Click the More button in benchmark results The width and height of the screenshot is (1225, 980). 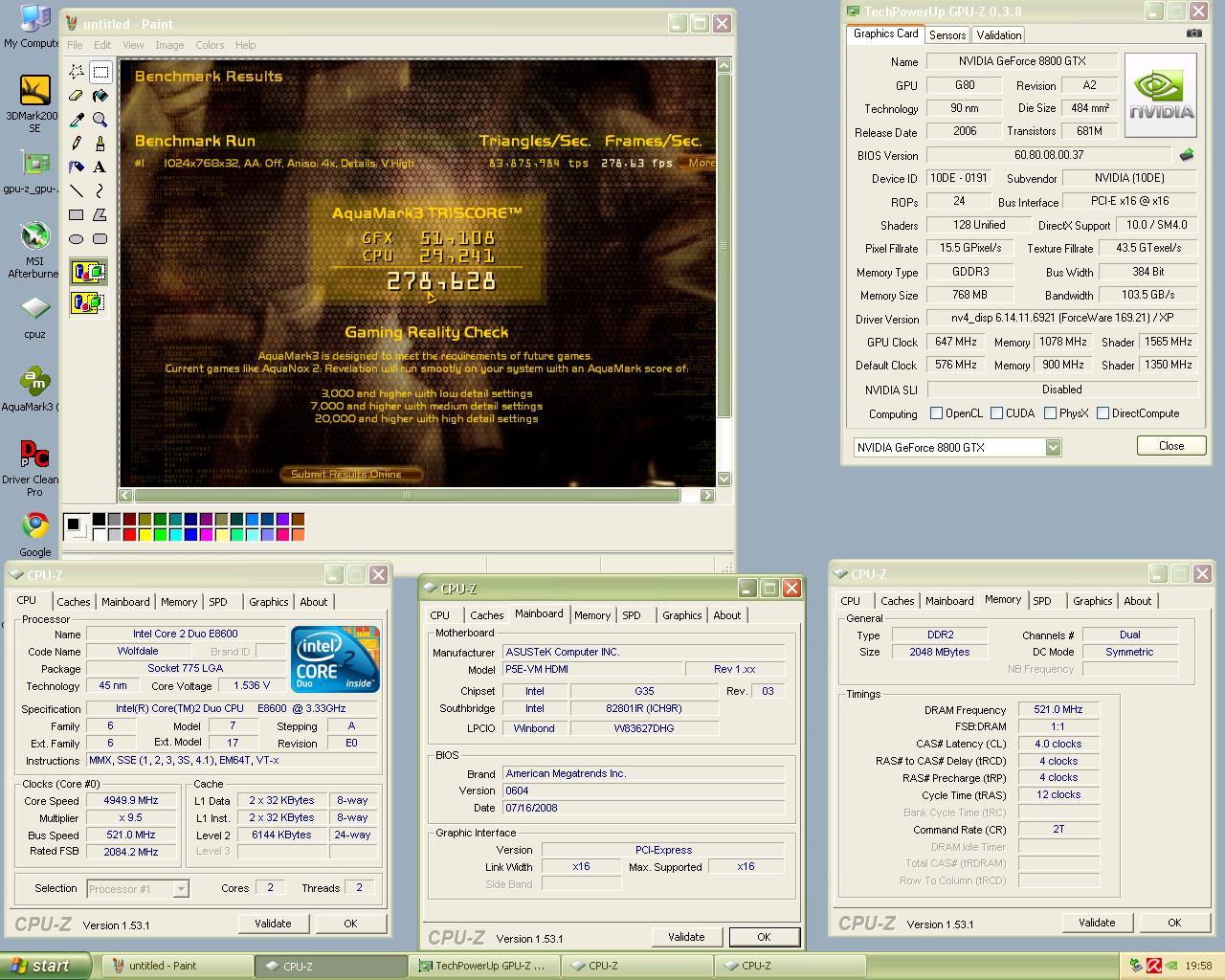click(x=700, y=163)
